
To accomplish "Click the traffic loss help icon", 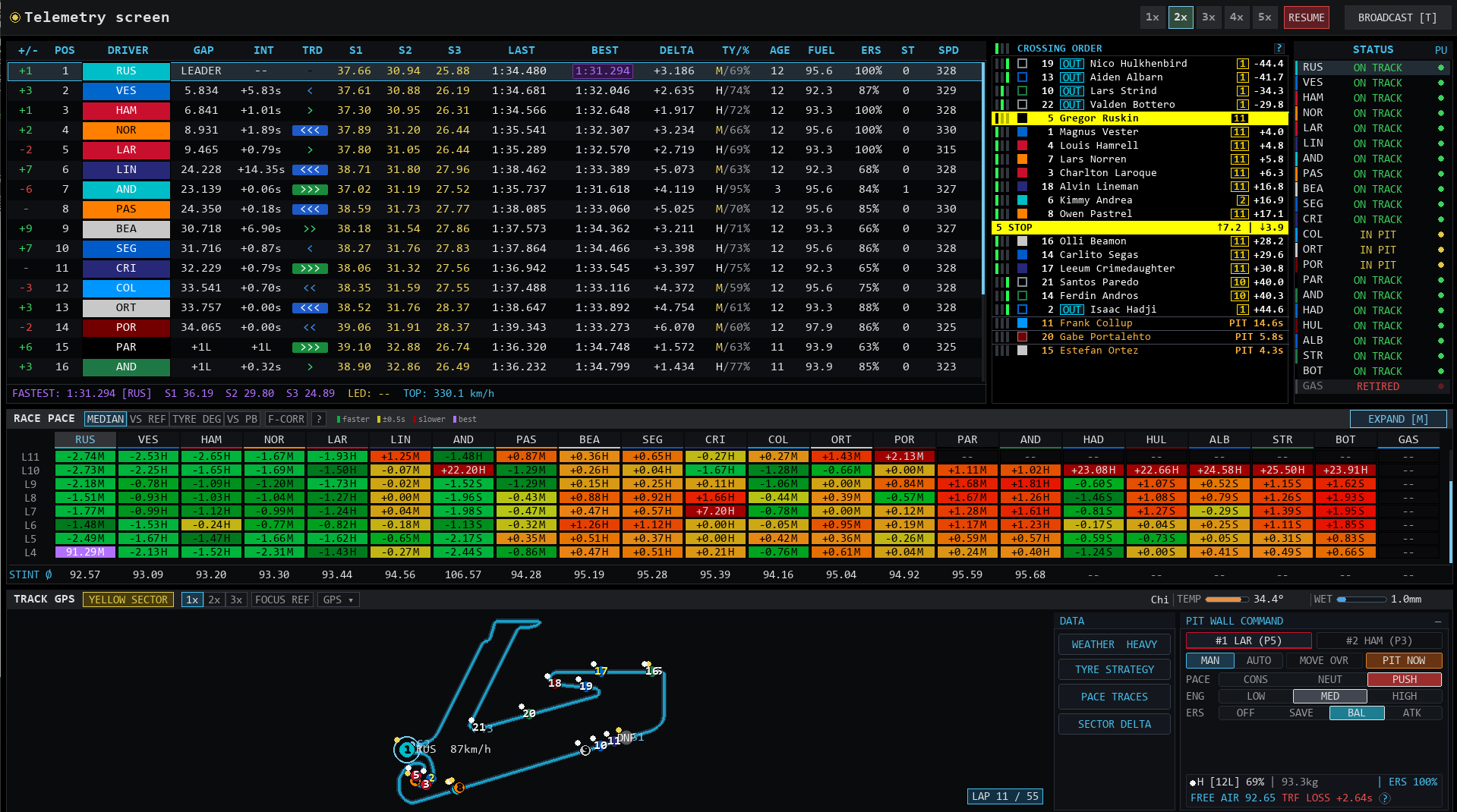I will 1385,798.
